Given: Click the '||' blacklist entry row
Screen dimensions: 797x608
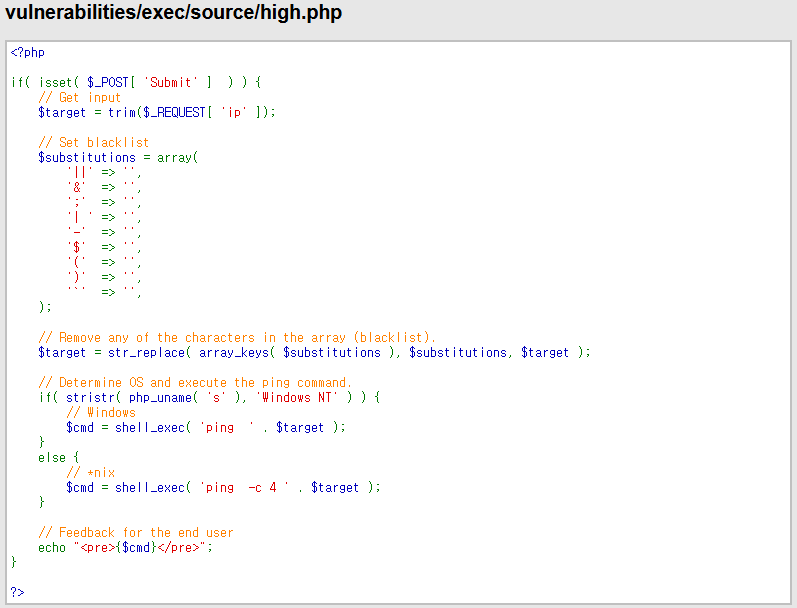Looking at the screenshot, I should (x=104, y=173).
